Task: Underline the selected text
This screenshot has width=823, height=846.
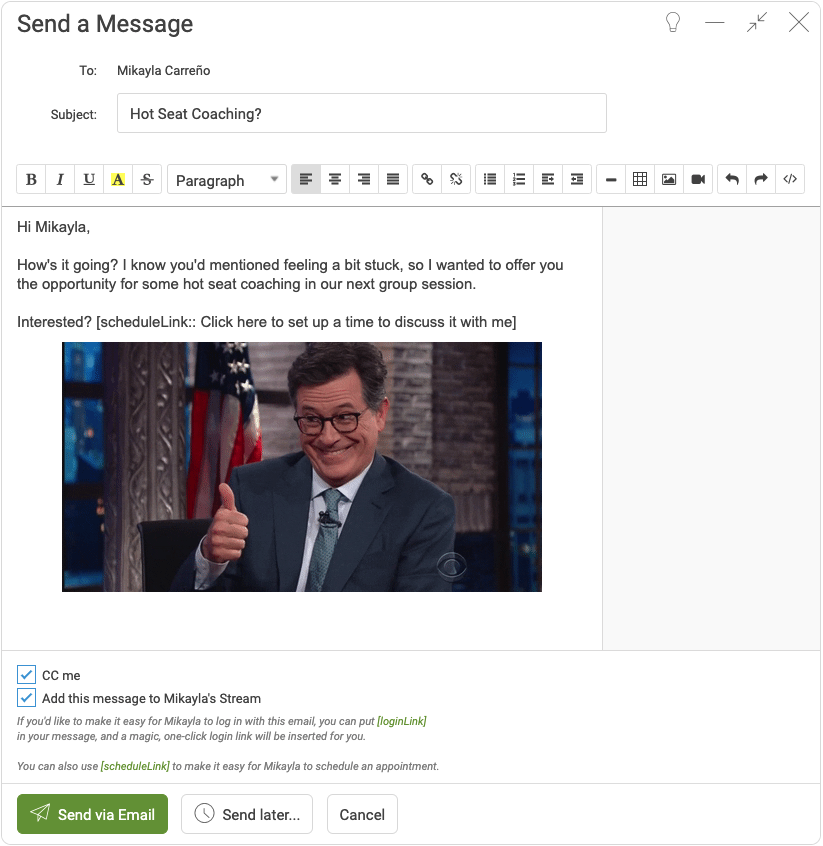Action: click(89, 179)
